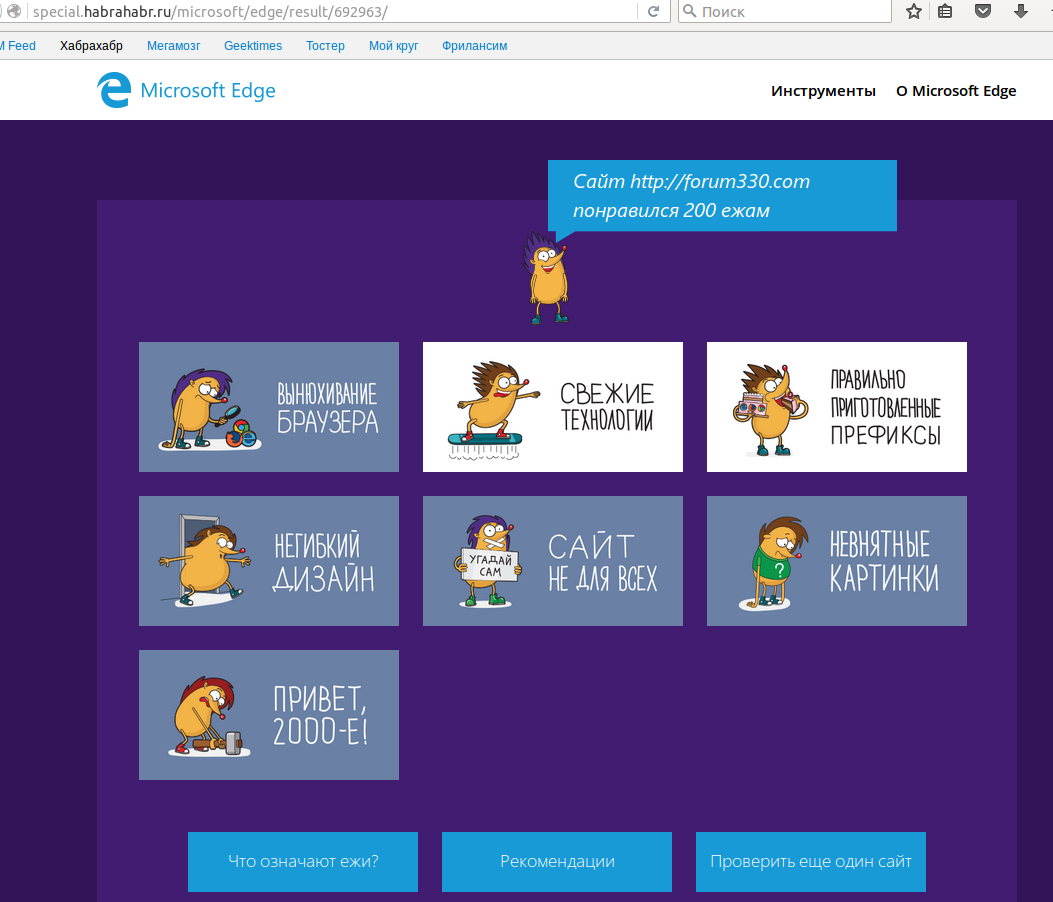Open the Geektimes bookmark link
The height and width of the screenshot is (902, 1053).
tap(253, 46)
